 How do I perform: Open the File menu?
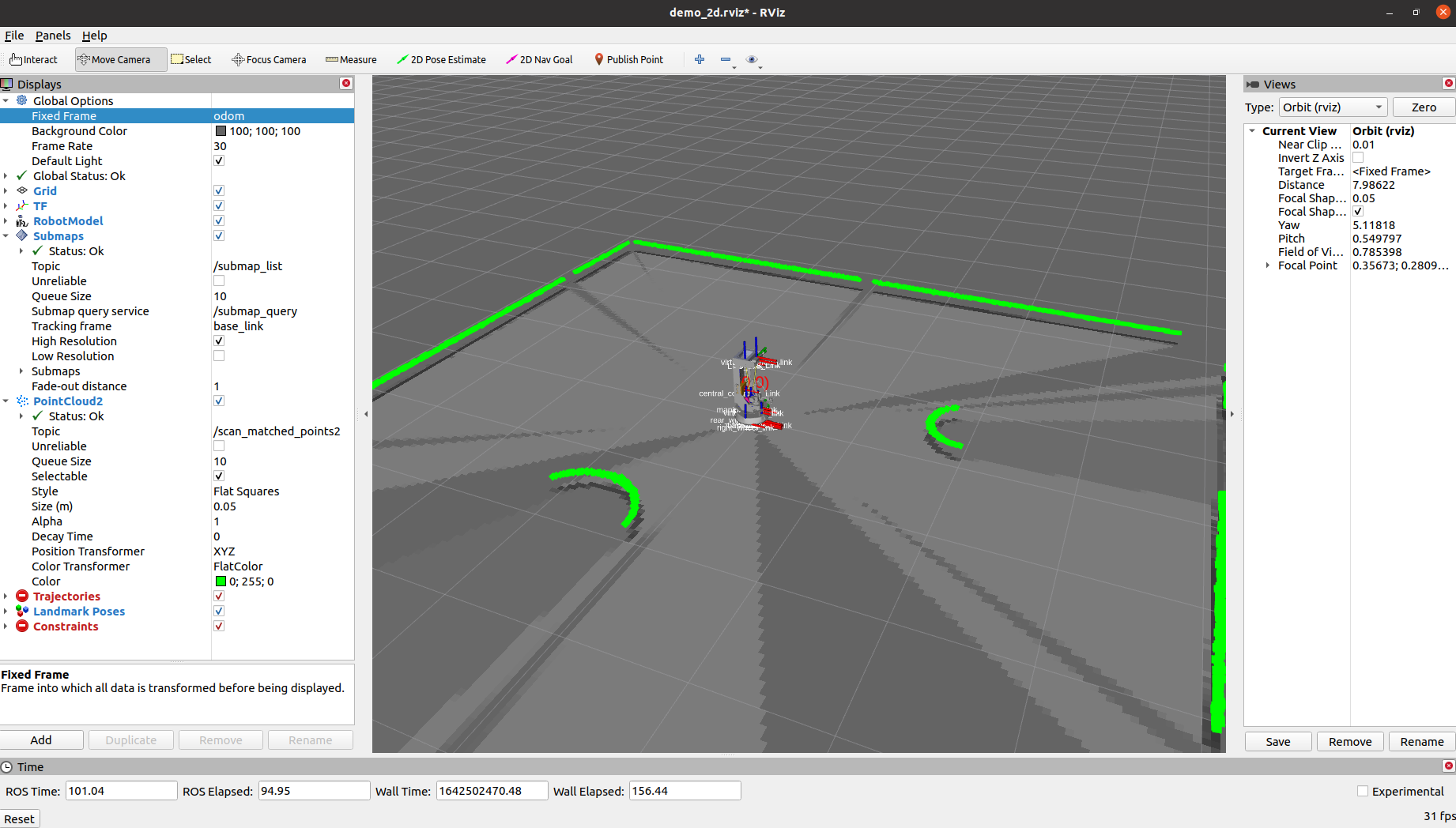[14, 36]
